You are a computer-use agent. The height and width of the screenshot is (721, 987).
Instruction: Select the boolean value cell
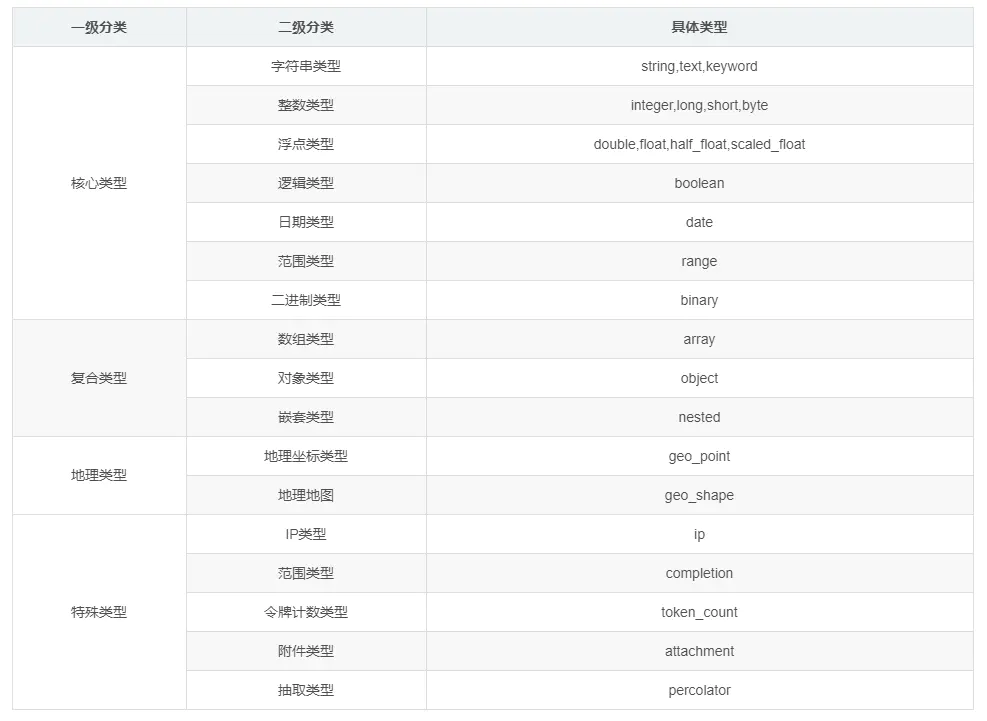pyautogui.click(x=699, y=183)
